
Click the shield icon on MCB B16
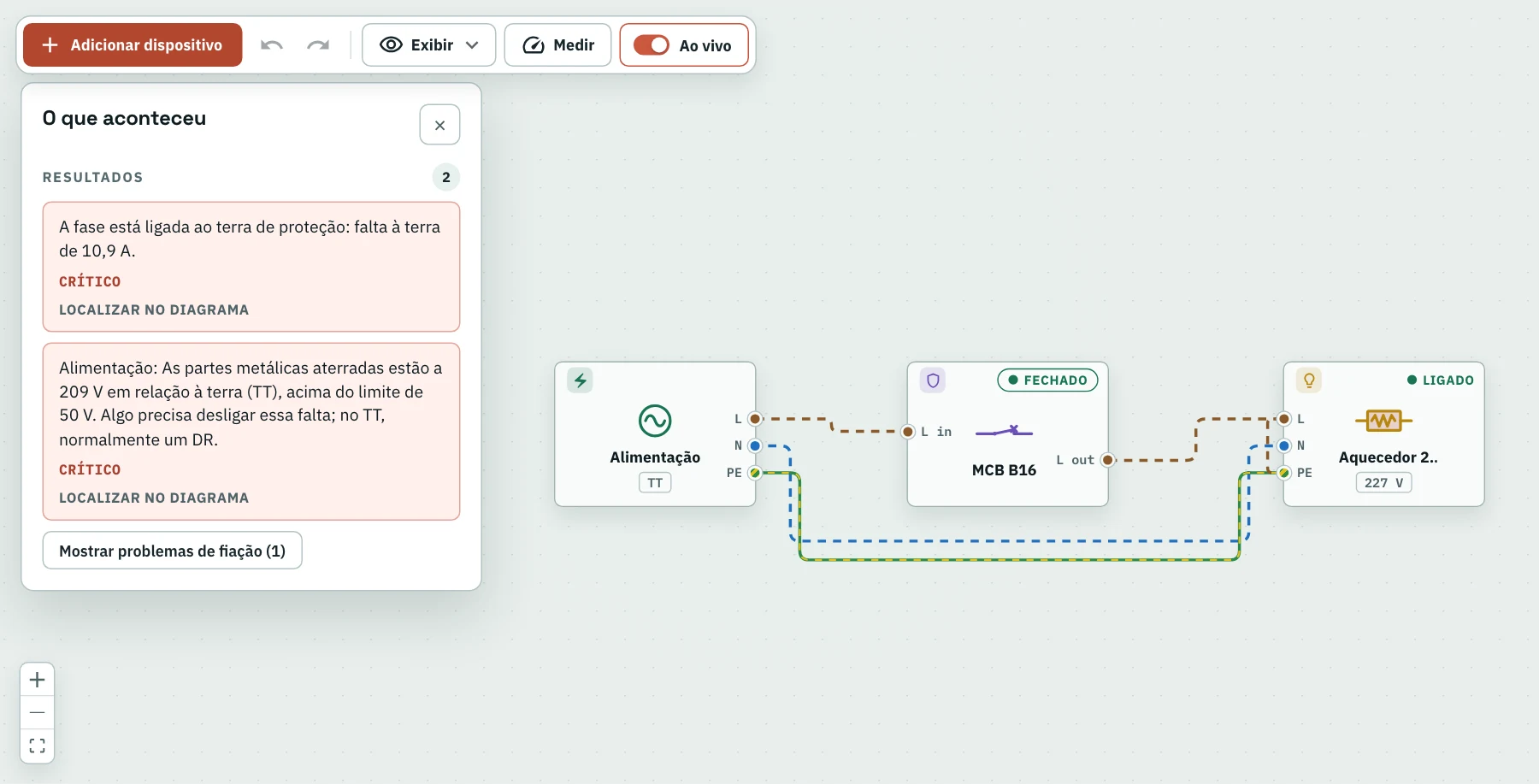click(933, 380)
